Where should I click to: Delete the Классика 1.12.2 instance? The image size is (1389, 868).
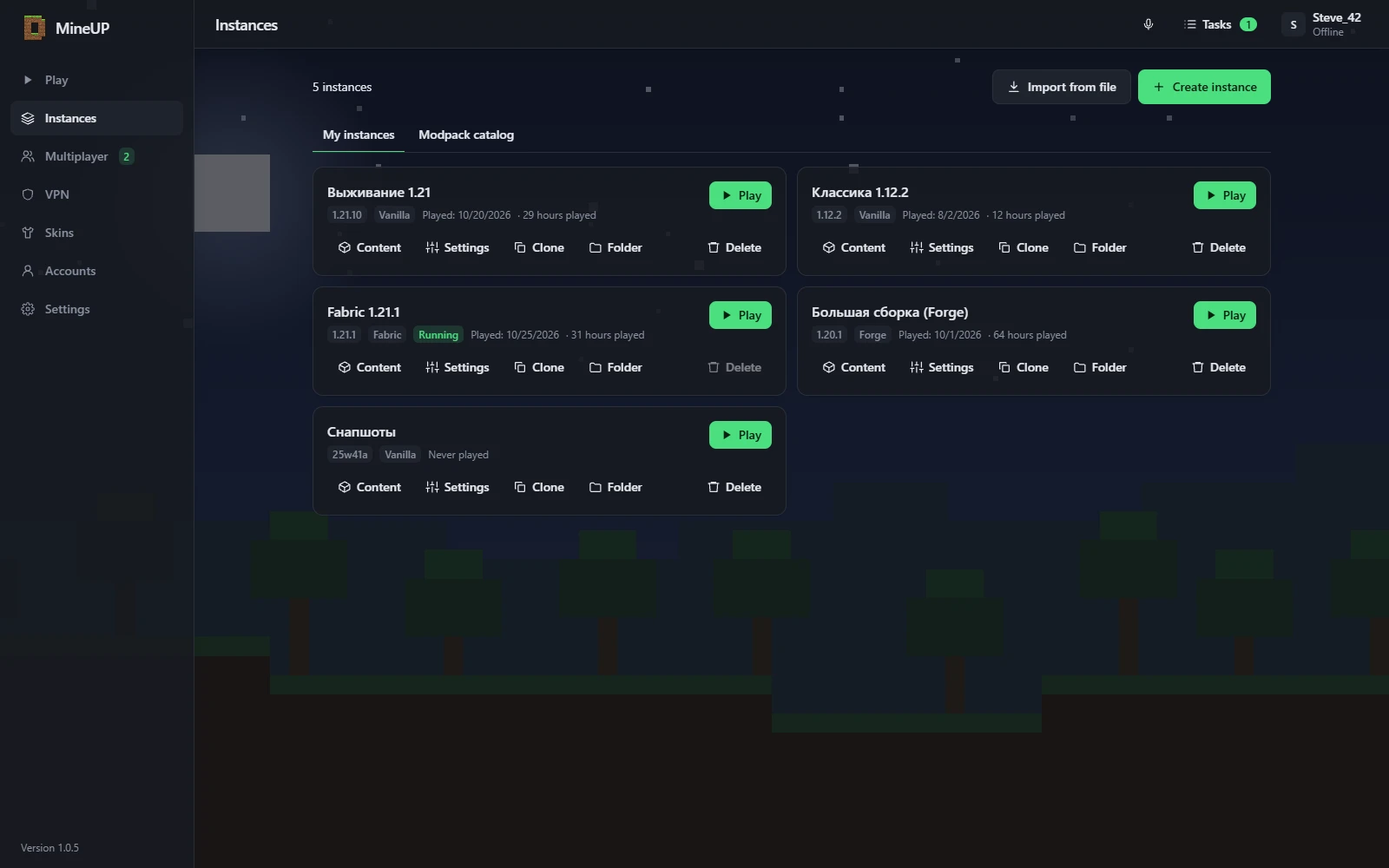pos(1219,247)
